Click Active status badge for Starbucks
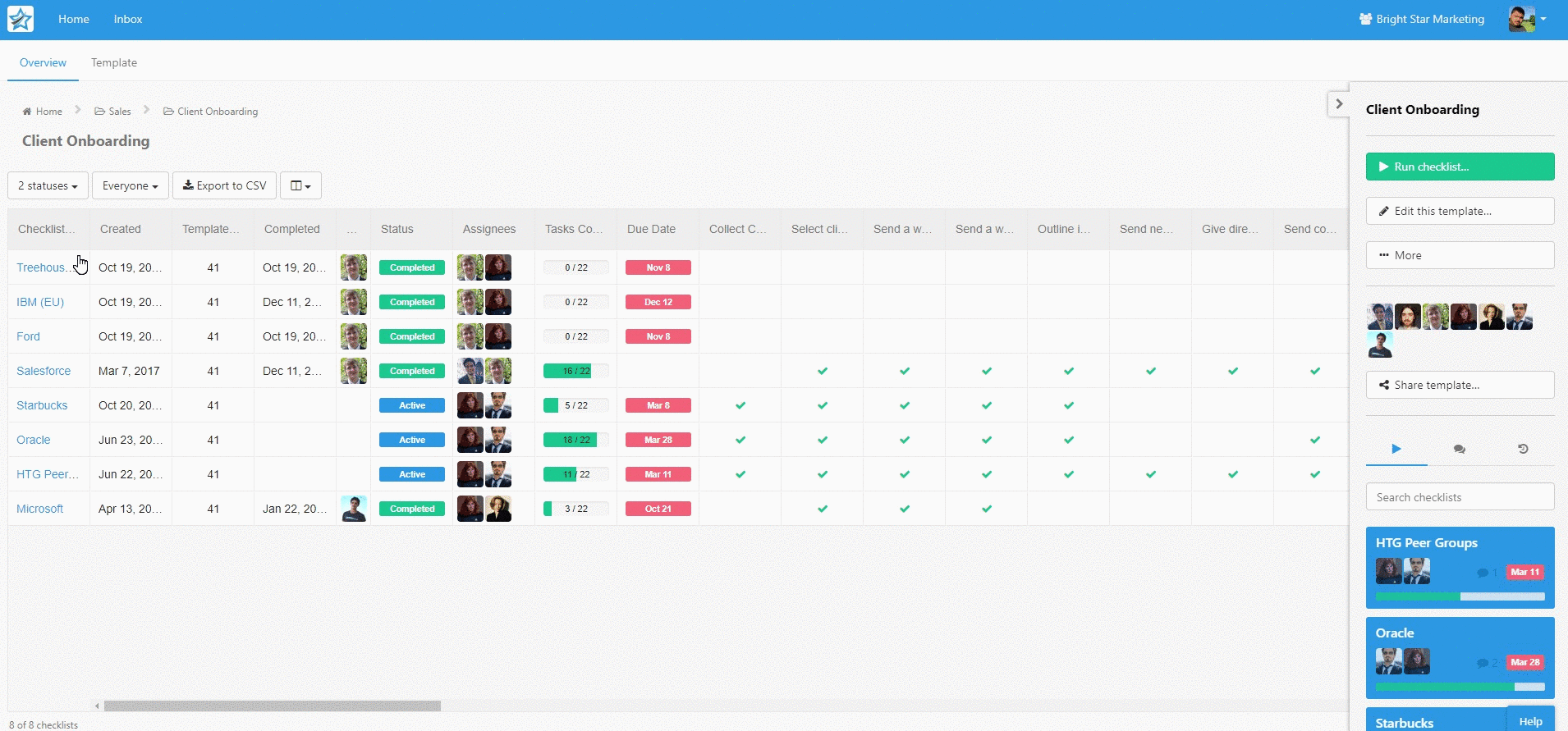 [x=412, y=405]
